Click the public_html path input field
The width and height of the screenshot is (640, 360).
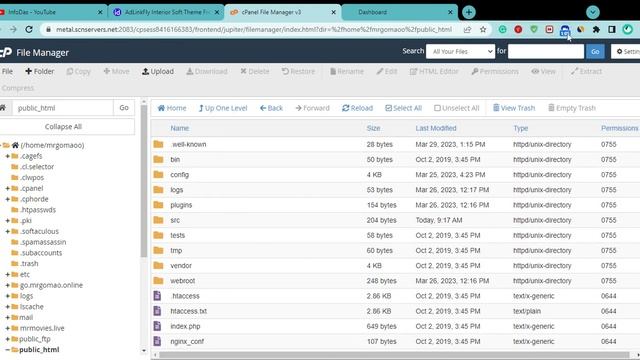(x=63, y=108)
